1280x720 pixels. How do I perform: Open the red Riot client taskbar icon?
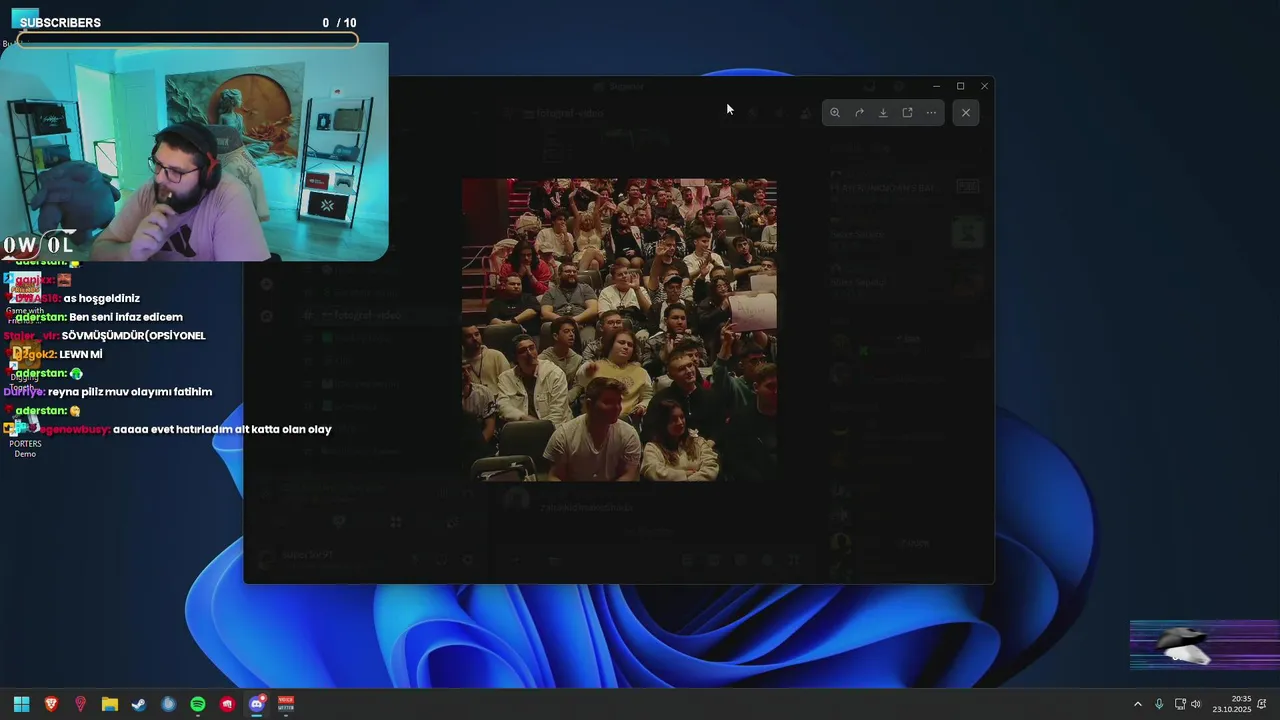coord(227,704)
